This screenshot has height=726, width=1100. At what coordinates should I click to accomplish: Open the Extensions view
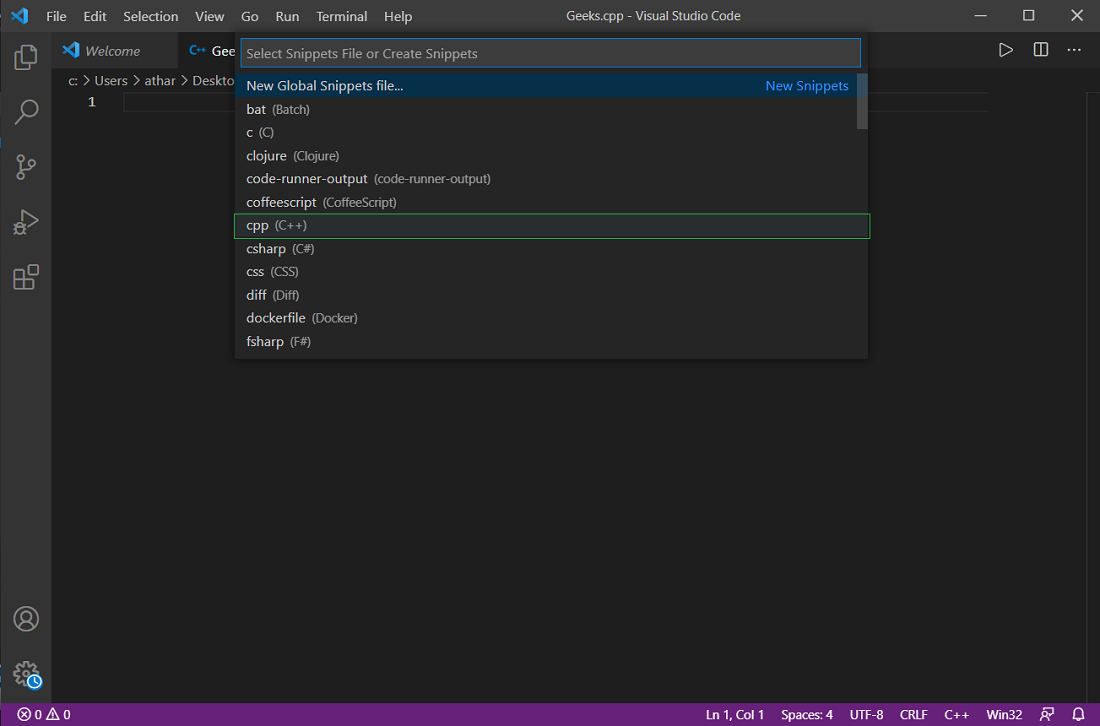tap(26, 277)
